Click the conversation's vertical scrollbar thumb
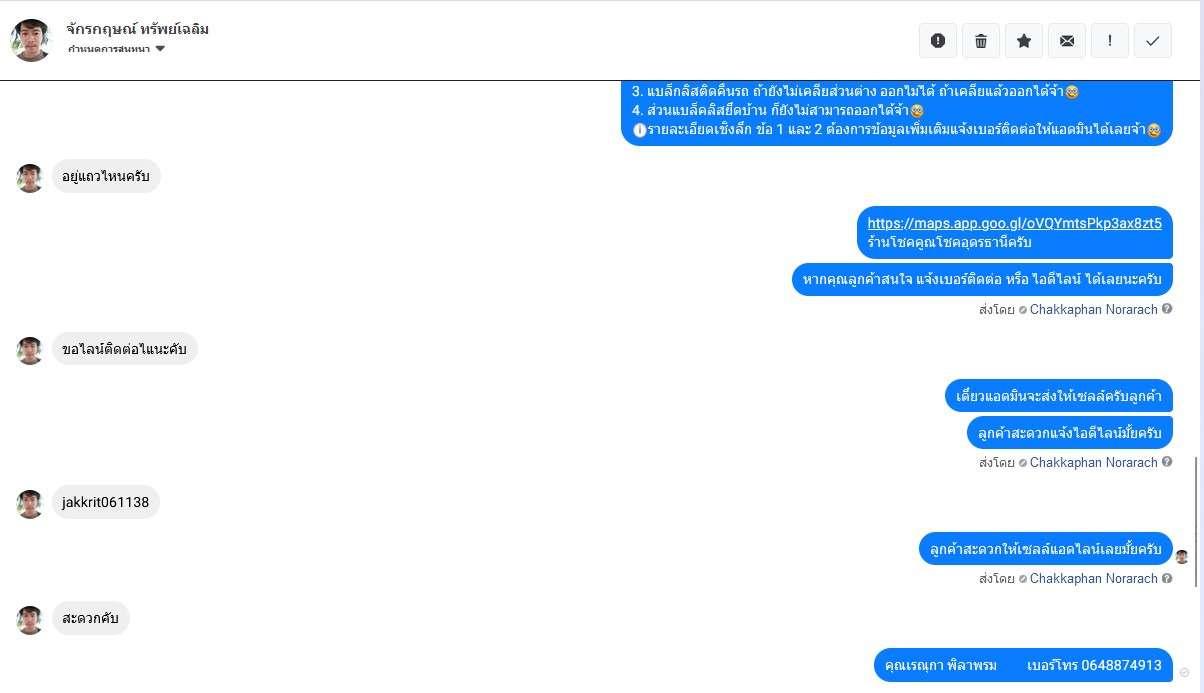 (1197, 521)
